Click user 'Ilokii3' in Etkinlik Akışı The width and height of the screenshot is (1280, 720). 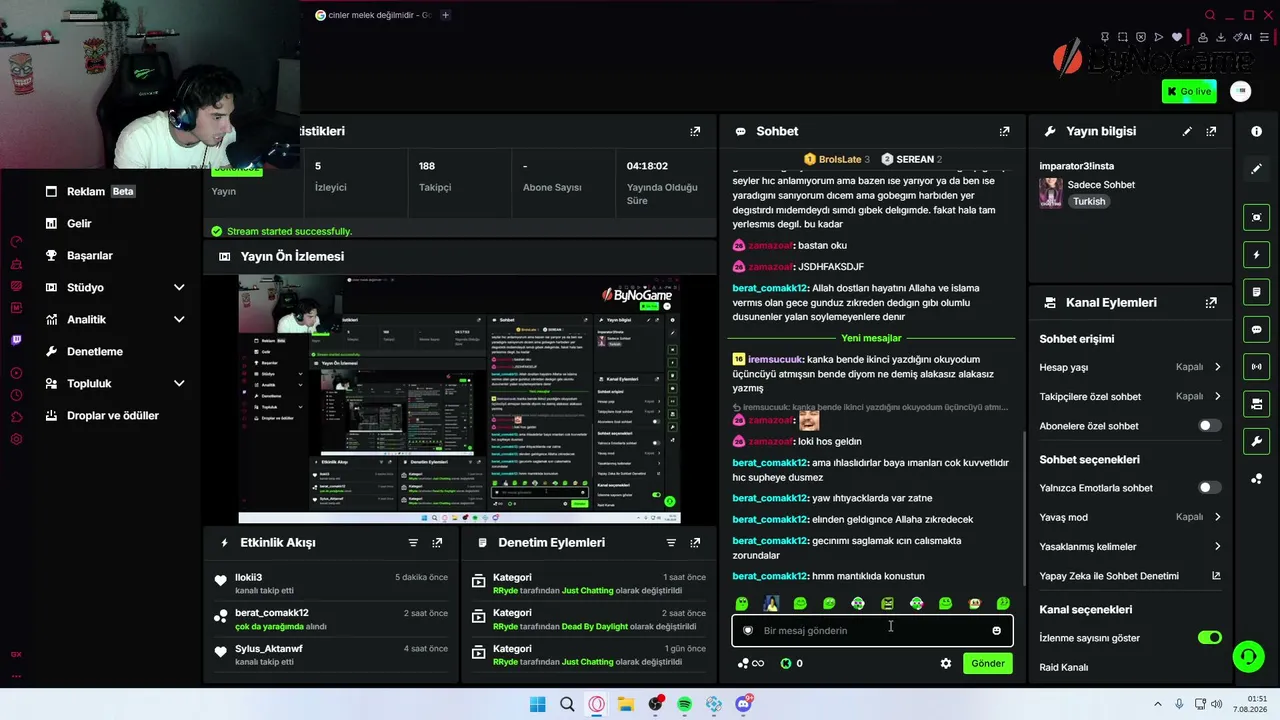(x=248, y=577)
